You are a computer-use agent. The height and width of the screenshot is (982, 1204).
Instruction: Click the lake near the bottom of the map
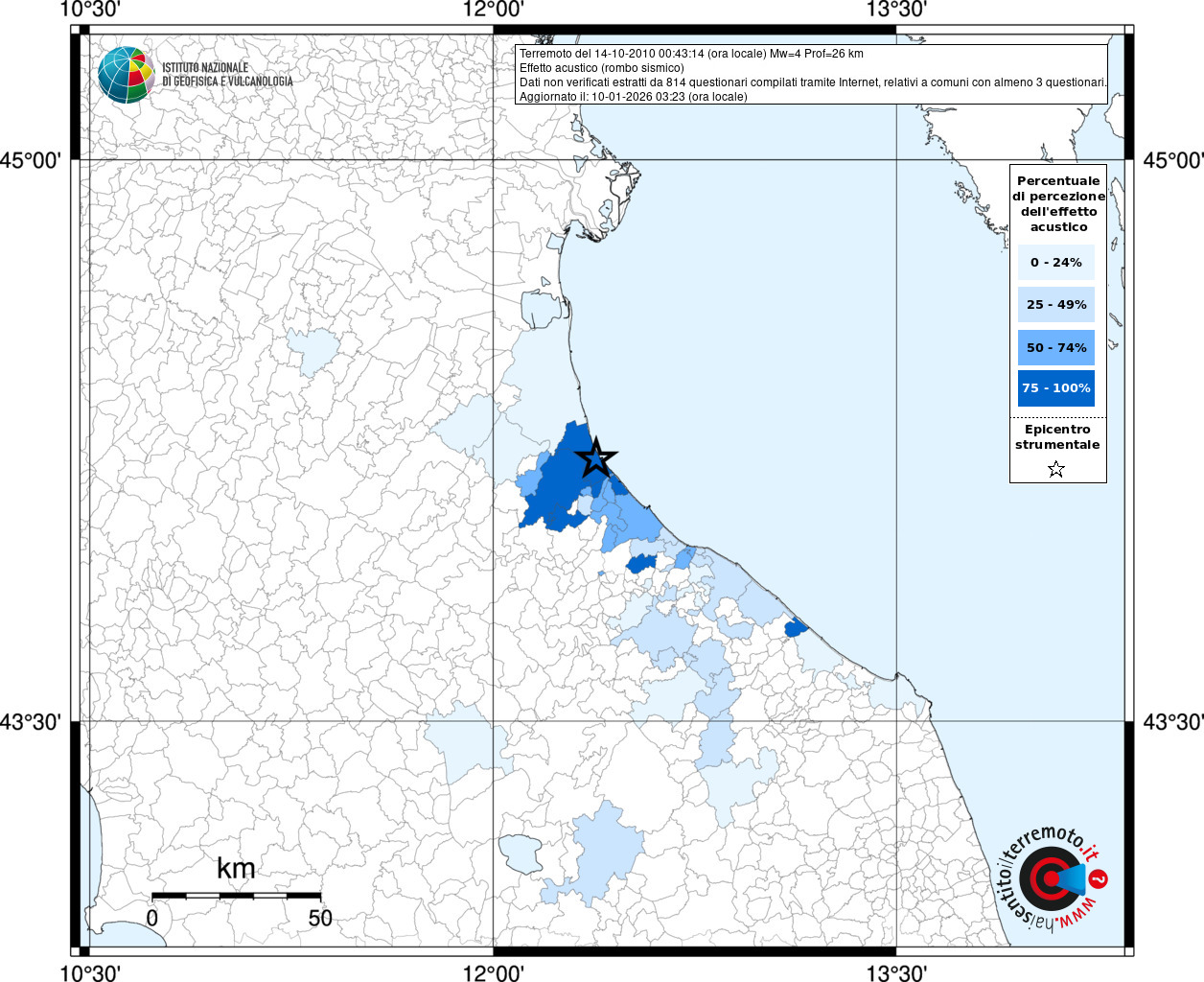[521, 853]
